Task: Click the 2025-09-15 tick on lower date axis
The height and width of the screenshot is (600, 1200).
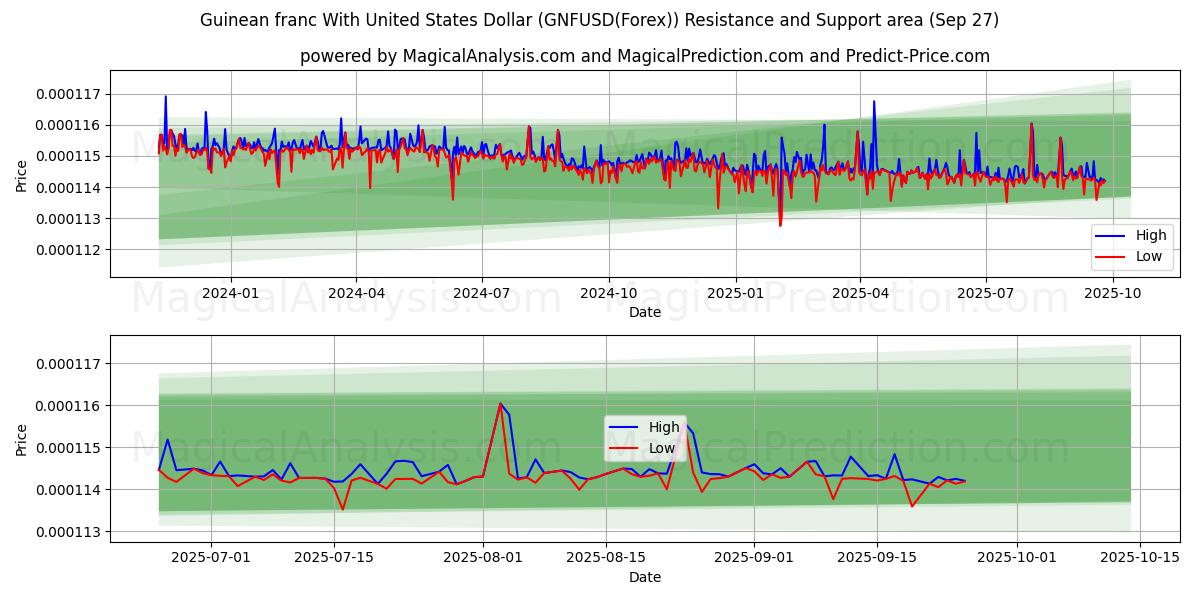Action: pos(877,559)
